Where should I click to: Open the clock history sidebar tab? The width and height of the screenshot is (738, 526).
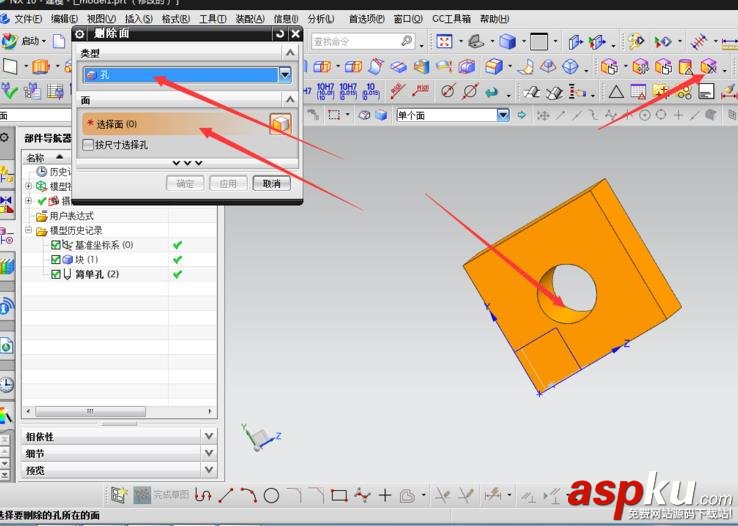pyautogui.click(x=7, y=384)
